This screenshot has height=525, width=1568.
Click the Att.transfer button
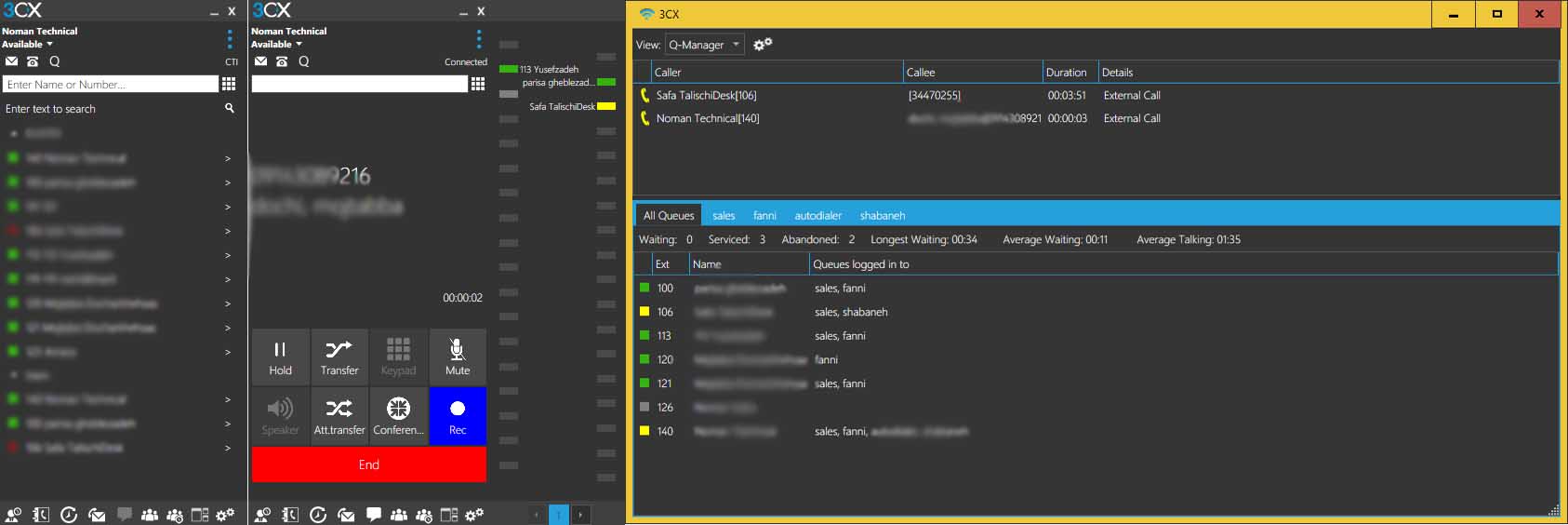point(339,416)
